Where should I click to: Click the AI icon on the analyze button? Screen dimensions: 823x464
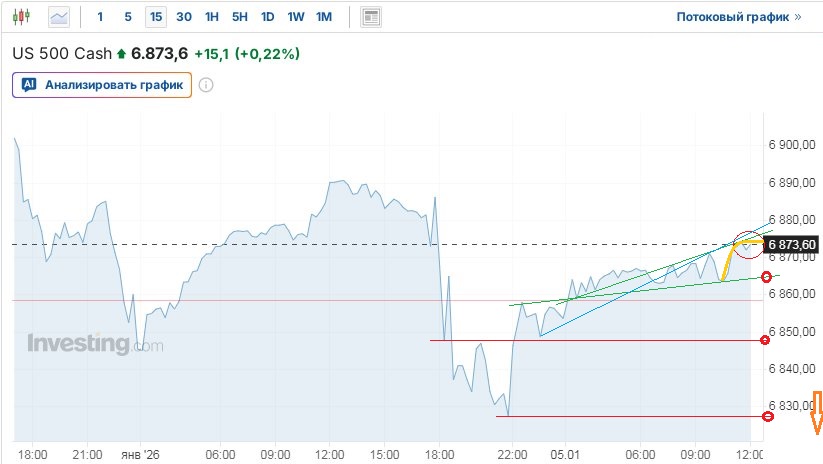pyautogui.click(x=29, y=85)
